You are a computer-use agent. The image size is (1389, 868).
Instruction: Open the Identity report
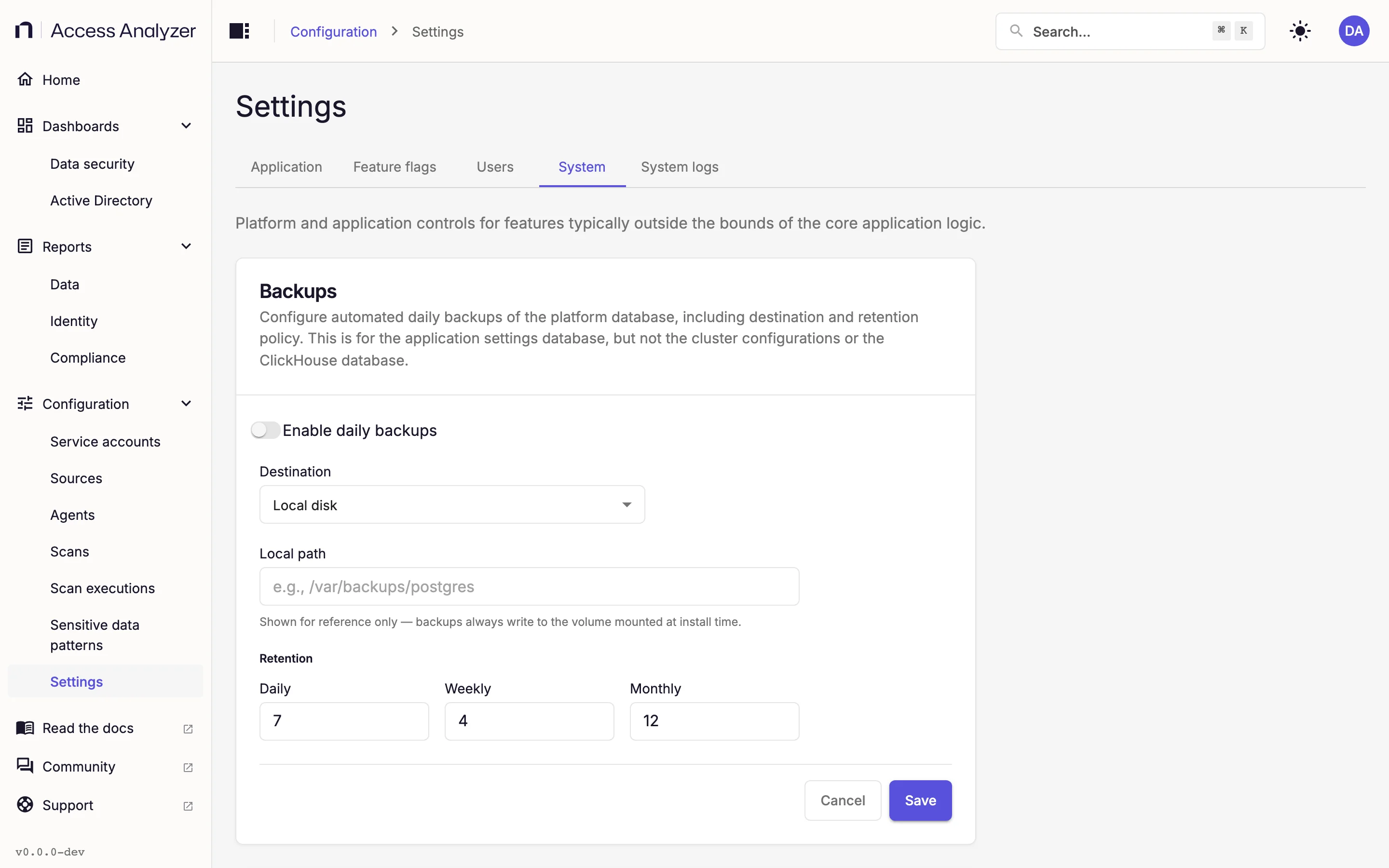pos(74,321)
